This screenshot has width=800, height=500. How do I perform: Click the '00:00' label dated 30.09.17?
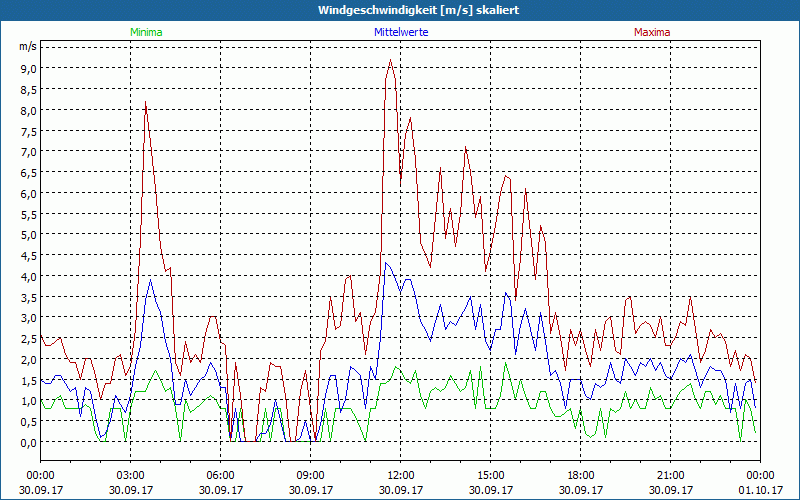click(40, 476)
